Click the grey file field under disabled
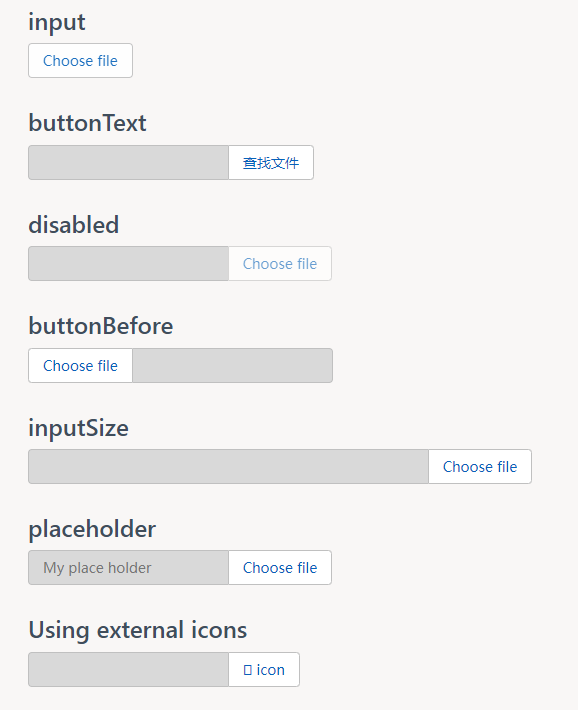The image size is (578, 710). tap(129, 264)
